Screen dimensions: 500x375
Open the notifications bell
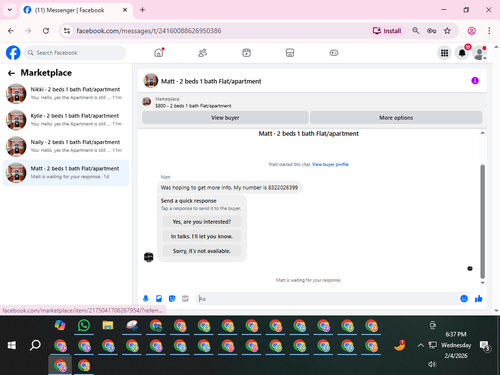(x=462, y=53)
